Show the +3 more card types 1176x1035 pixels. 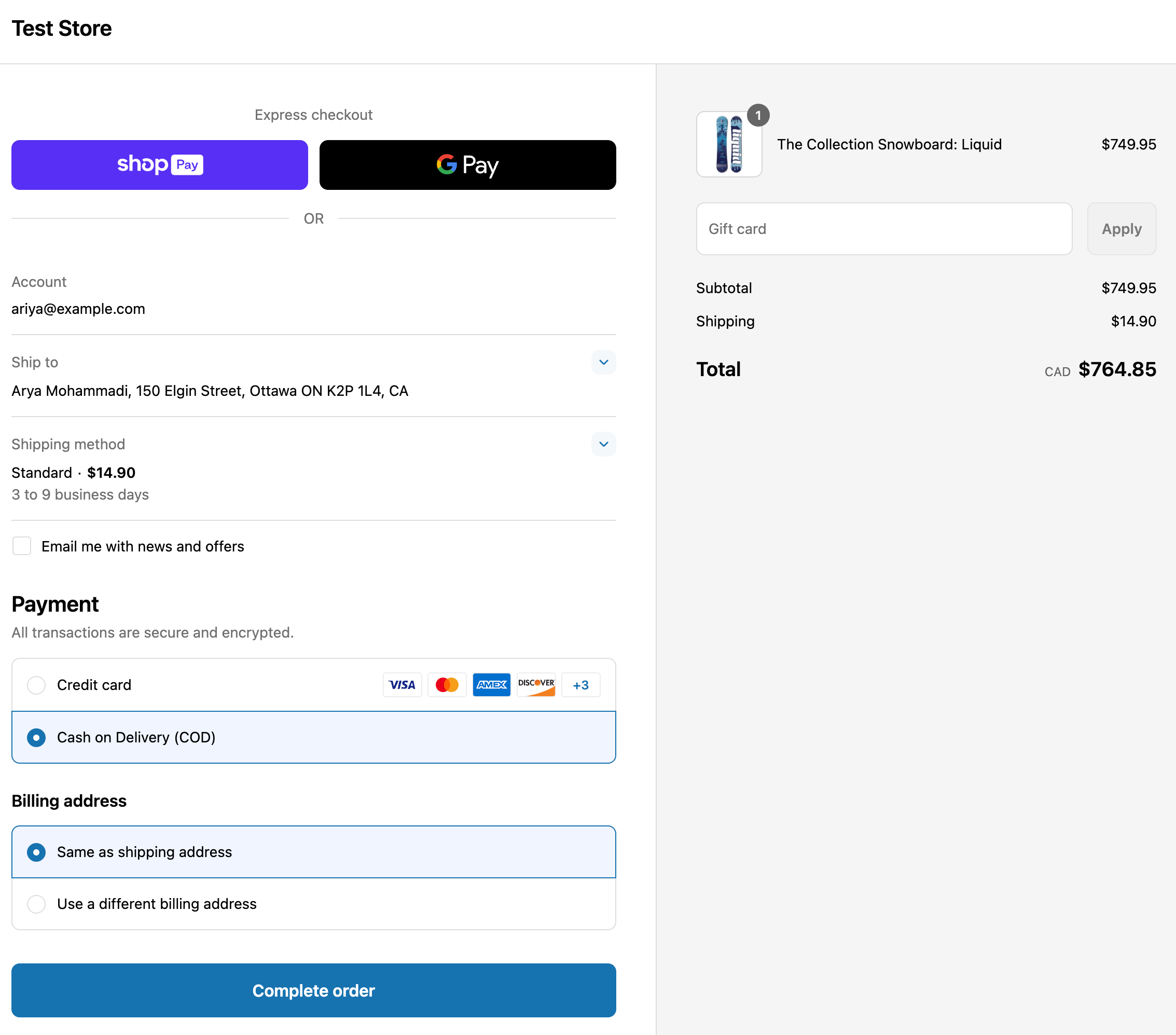coord(580,685)
